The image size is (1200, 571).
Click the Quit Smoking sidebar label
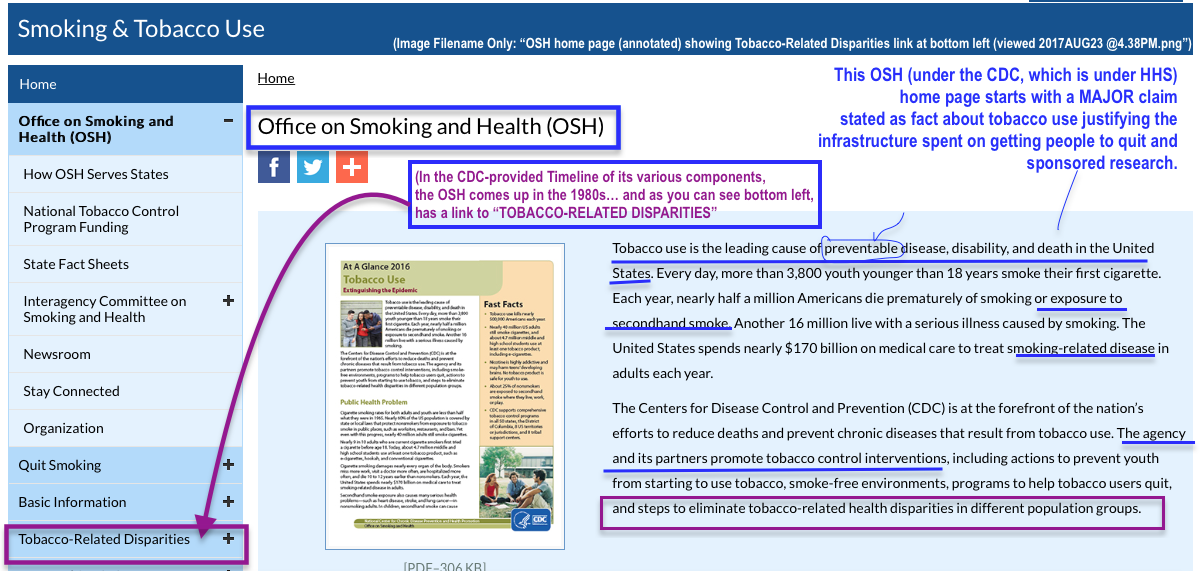(60, 465)
